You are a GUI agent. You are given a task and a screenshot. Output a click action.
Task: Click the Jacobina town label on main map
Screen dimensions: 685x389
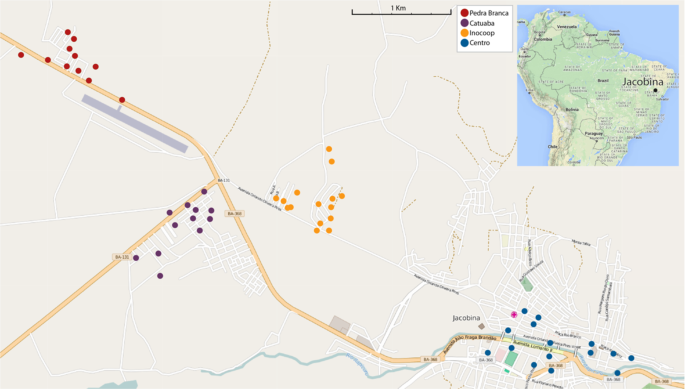466,318
